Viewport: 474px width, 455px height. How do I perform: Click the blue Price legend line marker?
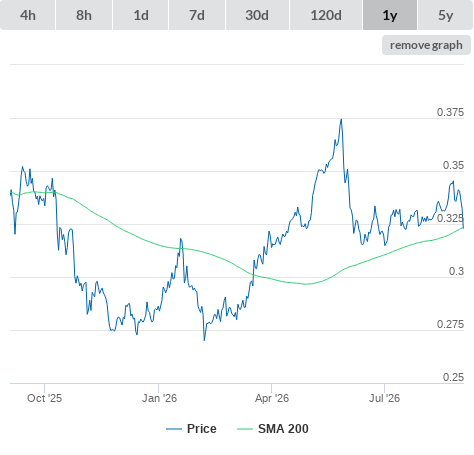[174, 429]
